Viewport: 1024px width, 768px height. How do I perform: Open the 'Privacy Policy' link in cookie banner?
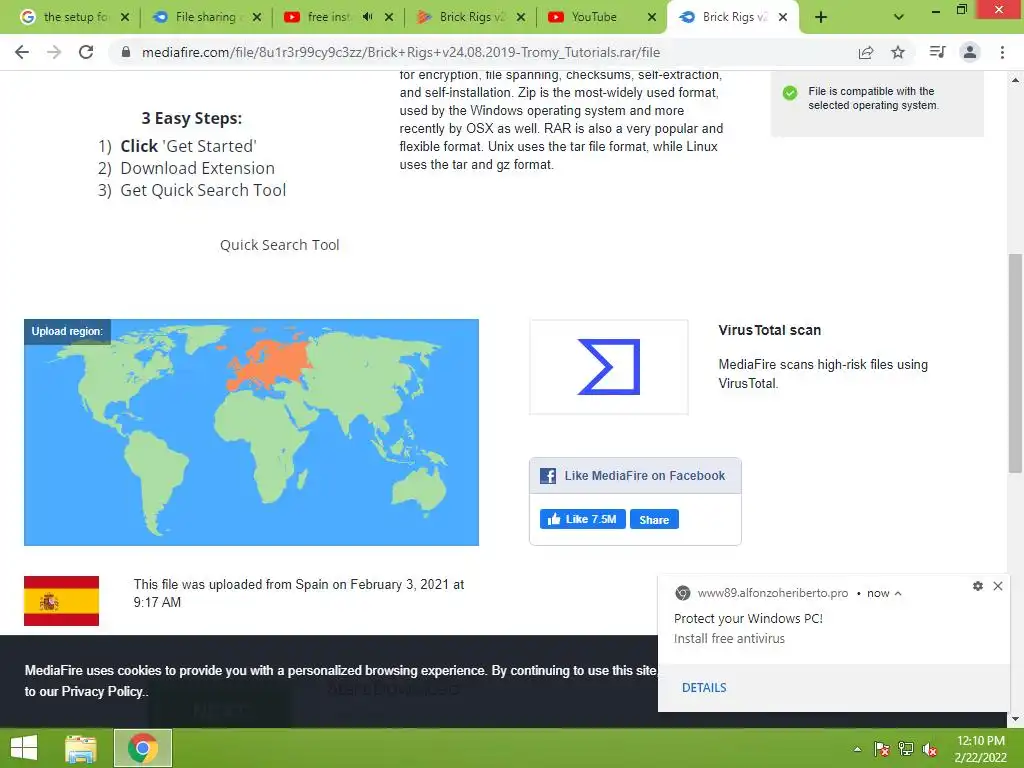pyautogui.click(x=102, y=691)
